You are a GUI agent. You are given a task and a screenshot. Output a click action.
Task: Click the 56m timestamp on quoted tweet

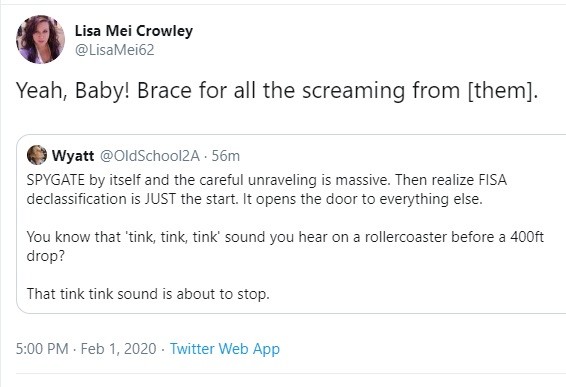click(226, 156)
